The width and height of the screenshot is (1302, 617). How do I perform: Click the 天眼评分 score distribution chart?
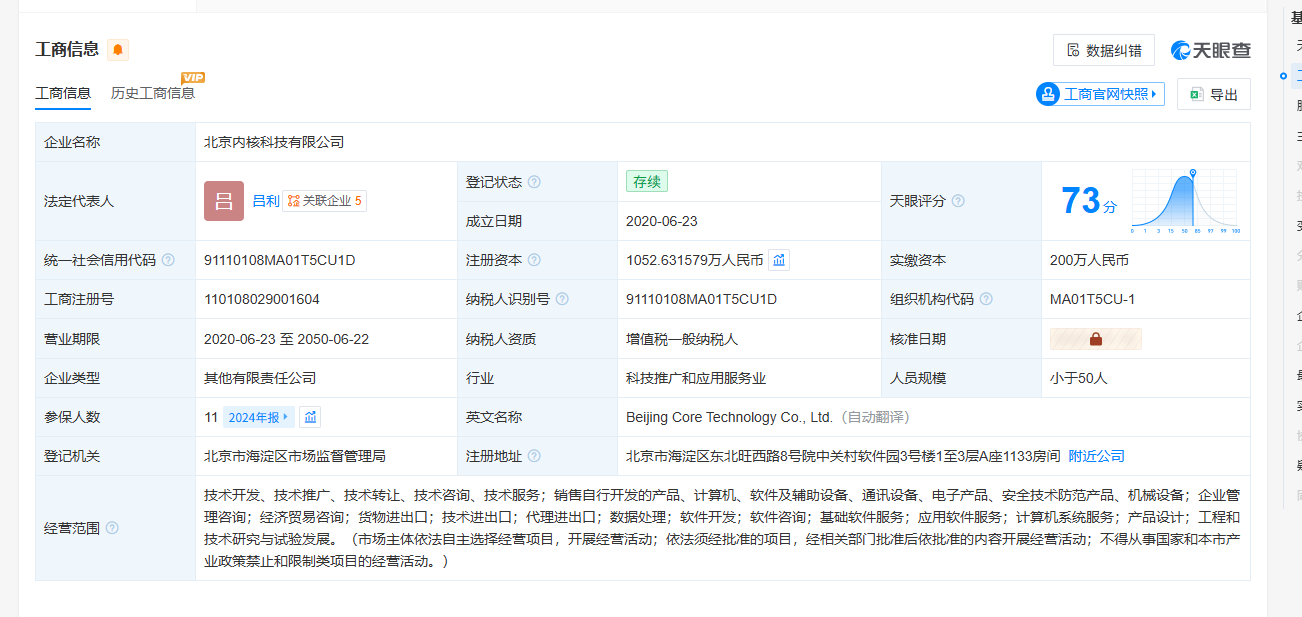[1186, 200]
